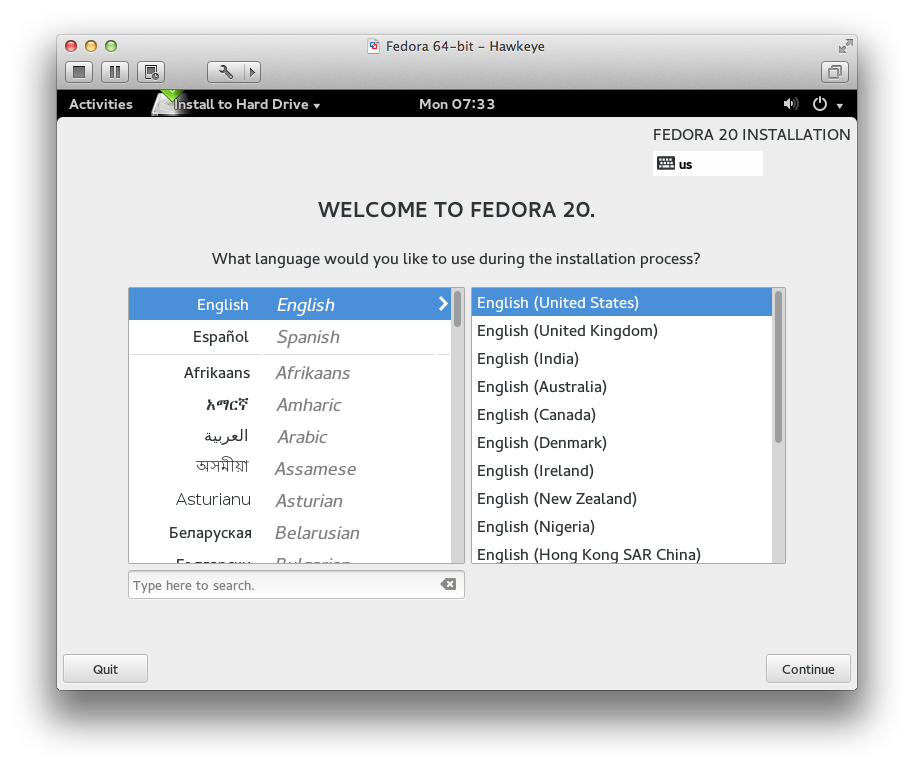Choose English (India) locale

[x=622, y=359]
